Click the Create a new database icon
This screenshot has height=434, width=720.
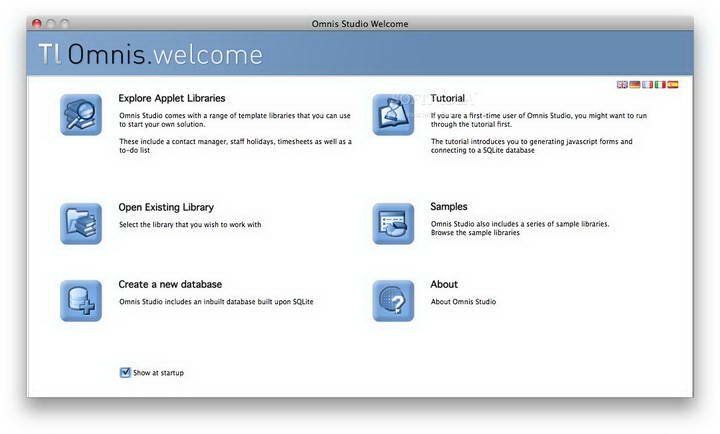[x=81, y=301]
